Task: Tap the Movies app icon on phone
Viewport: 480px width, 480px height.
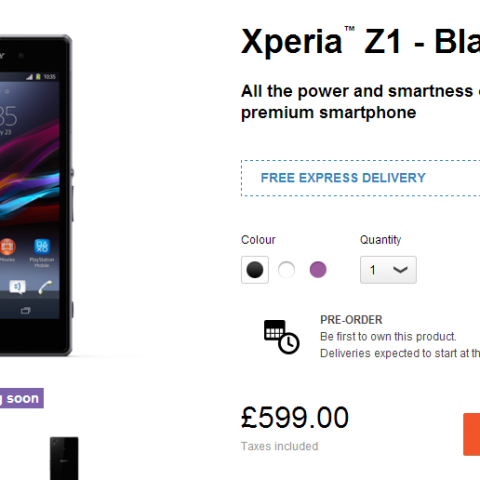Action: point(7,247)
